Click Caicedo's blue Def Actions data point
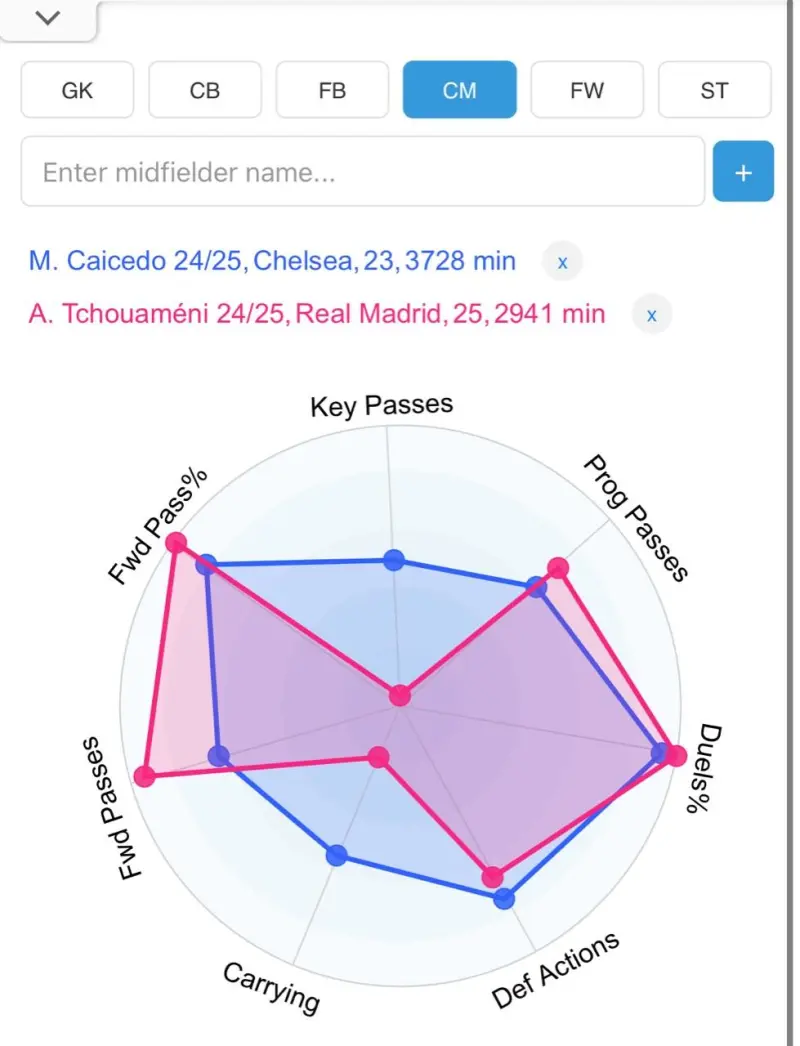 [x=504, y=899]
